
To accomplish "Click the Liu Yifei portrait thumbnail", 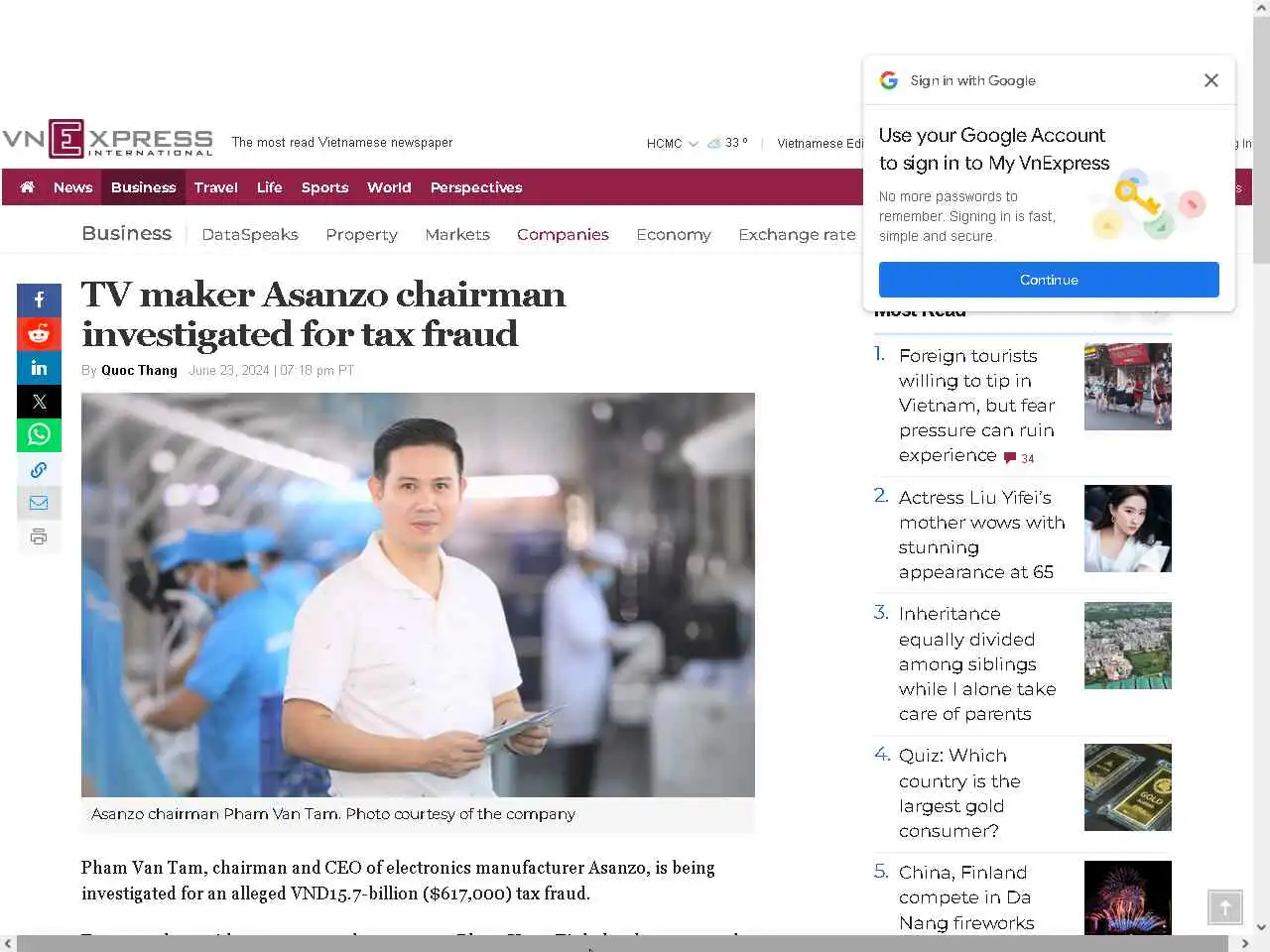I will (x=1127, y=529).
